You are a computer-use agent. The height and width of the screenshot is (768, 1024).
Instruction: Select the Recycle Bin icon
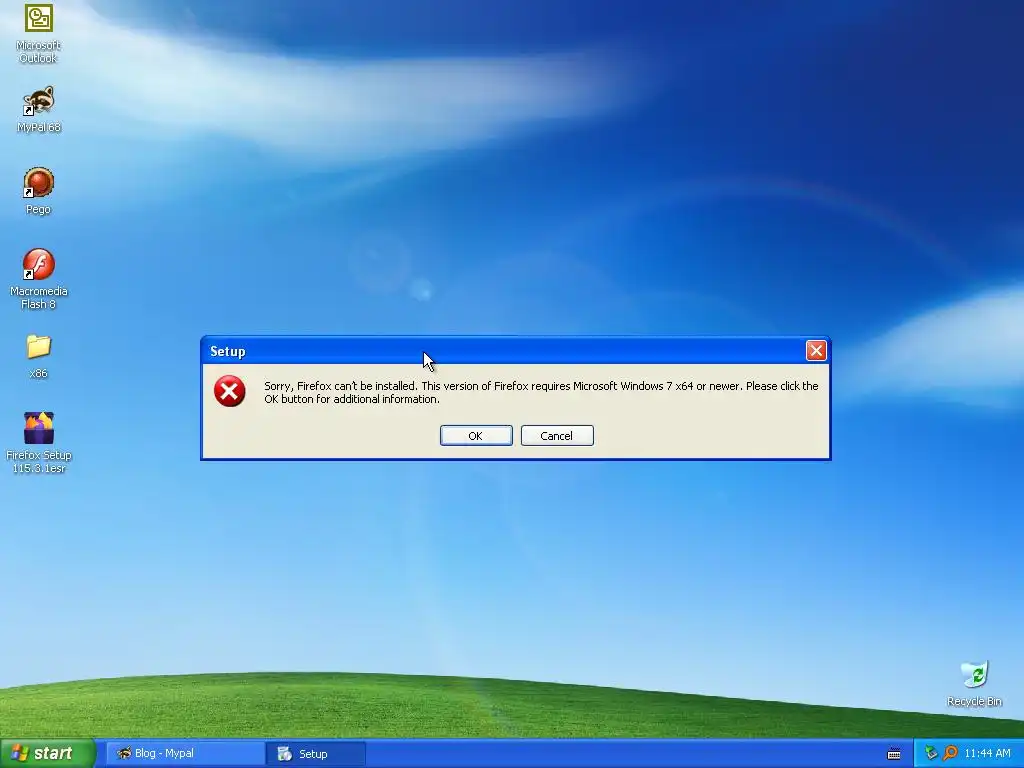click(x=974, y=684)
